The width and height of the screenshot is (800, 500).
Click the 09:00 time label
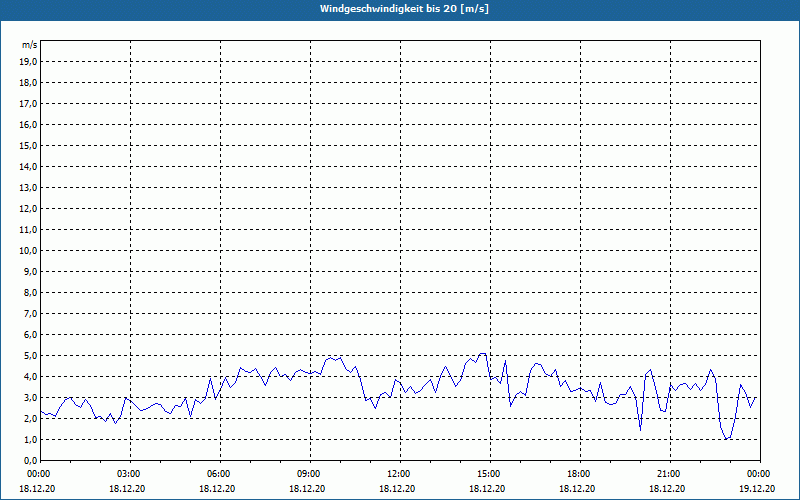[x=309, y=474]
